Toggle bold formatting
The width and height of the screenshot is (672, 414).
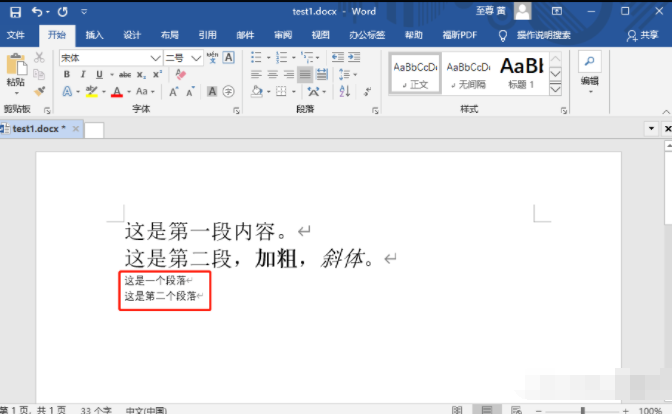point(67,75)
